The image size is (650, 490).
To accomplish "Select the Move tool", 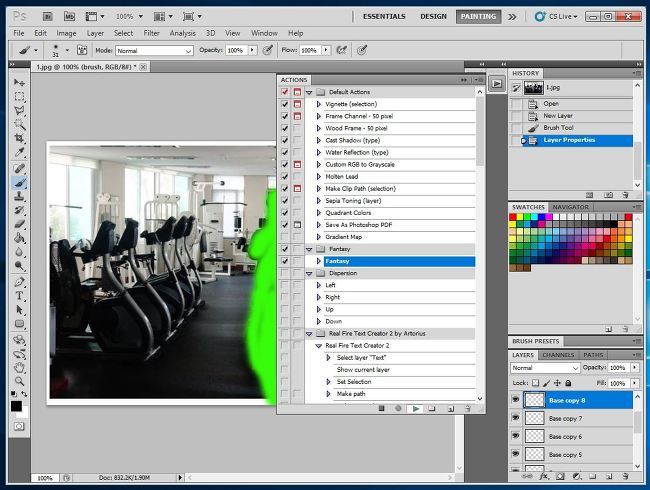I will (19, 82).
